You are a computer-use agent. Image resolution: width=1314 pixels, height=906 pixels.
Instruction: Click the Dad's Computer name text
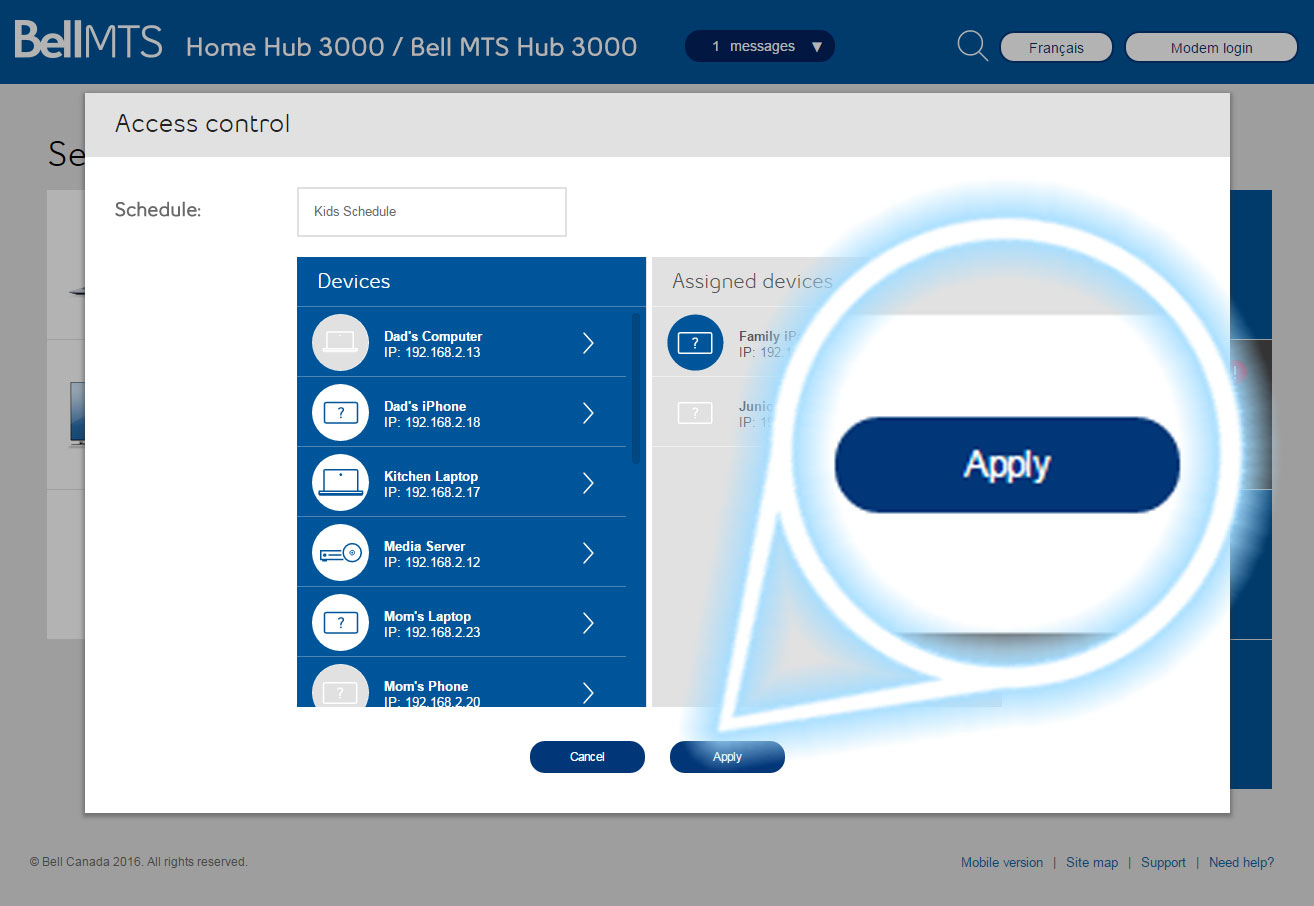(x=433, y=336)
